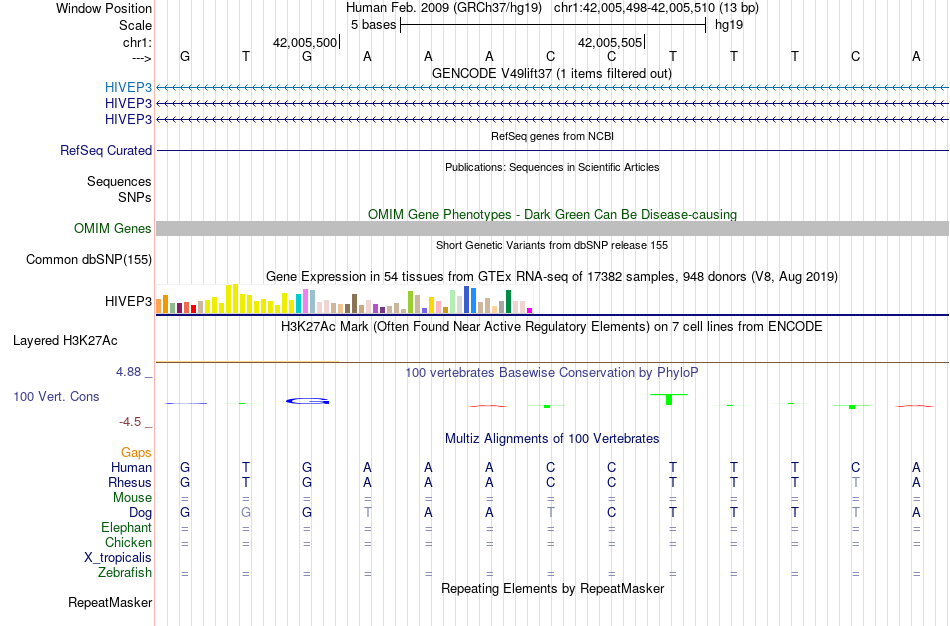This screenshot has height=626, width=950.
Task: Click the '100 Vert. Cons' track label
Action: (56, 396)
